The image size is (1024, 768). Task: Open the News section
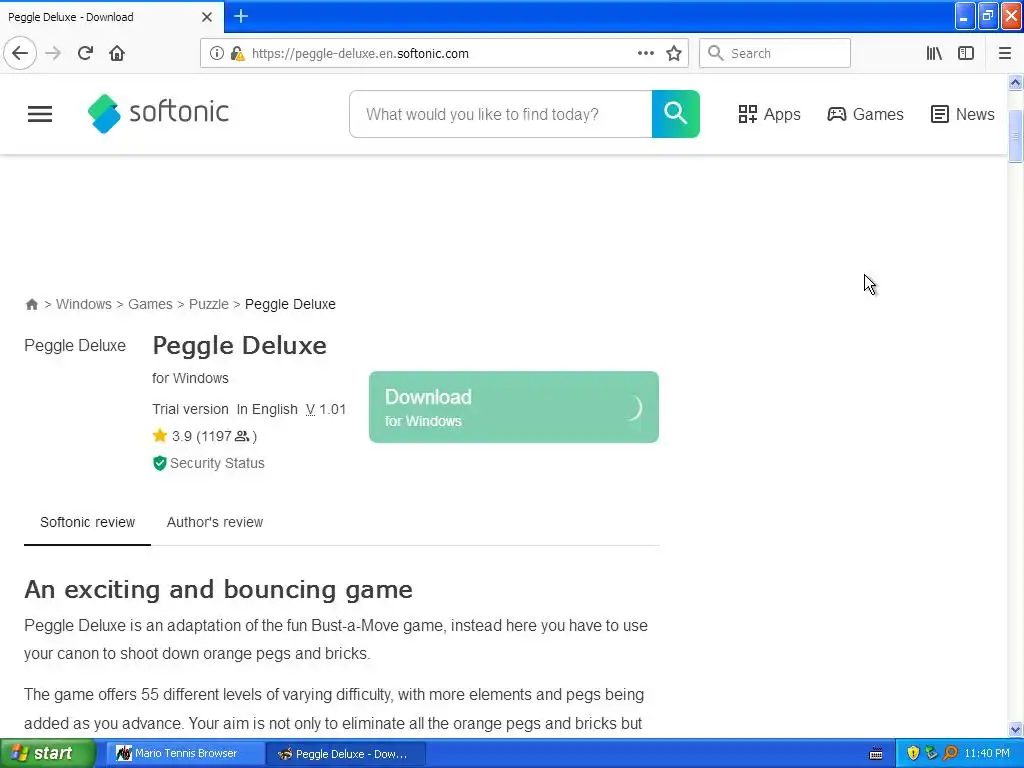click(962, 114)
